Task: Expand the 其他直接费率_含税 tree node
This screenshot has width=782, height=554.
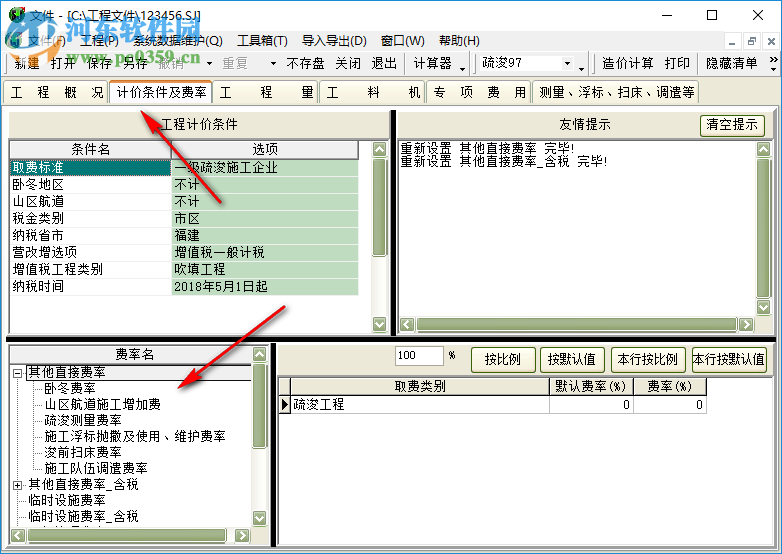Action: (17, 485)
